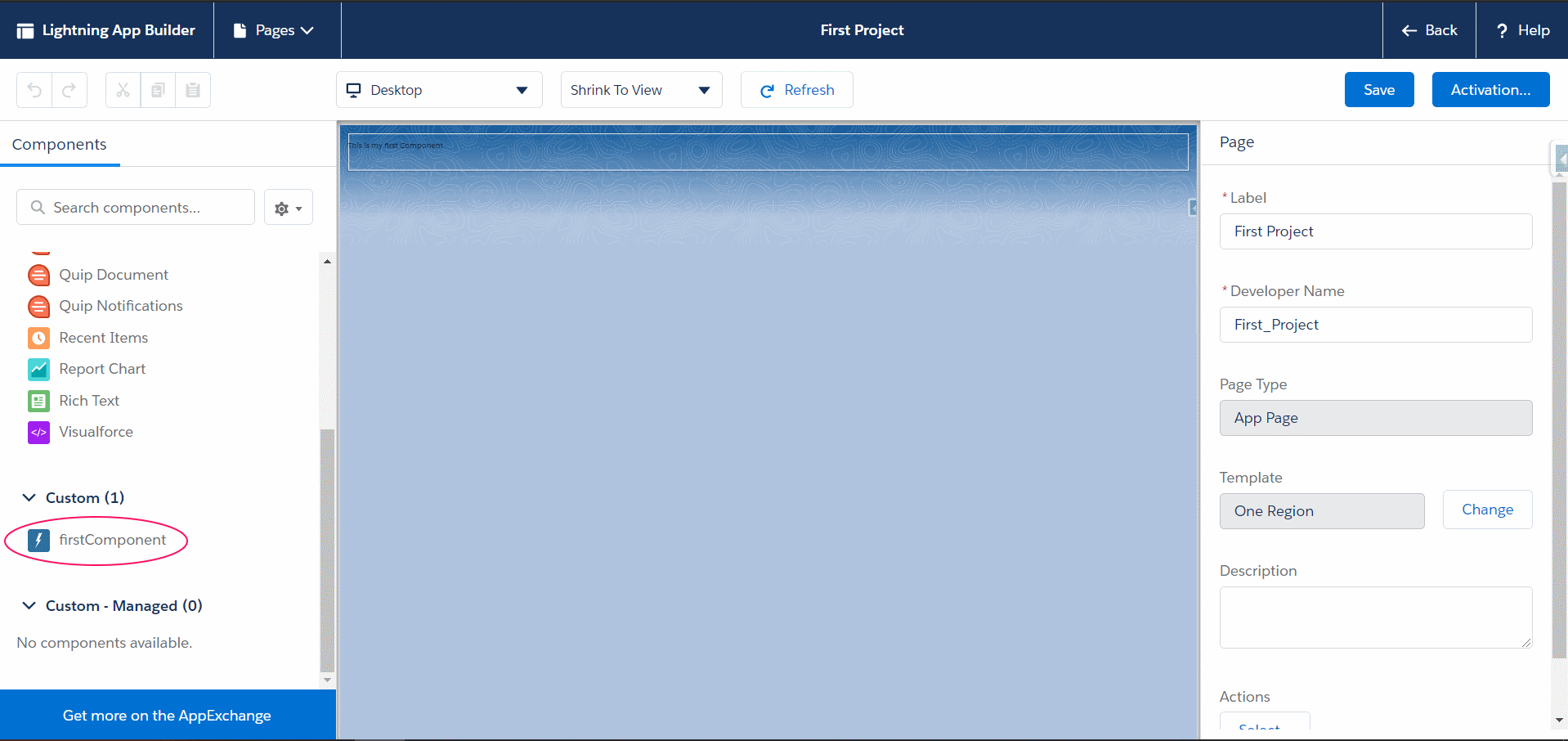Click the Page Type field App Page

(x=1376, y=418)
